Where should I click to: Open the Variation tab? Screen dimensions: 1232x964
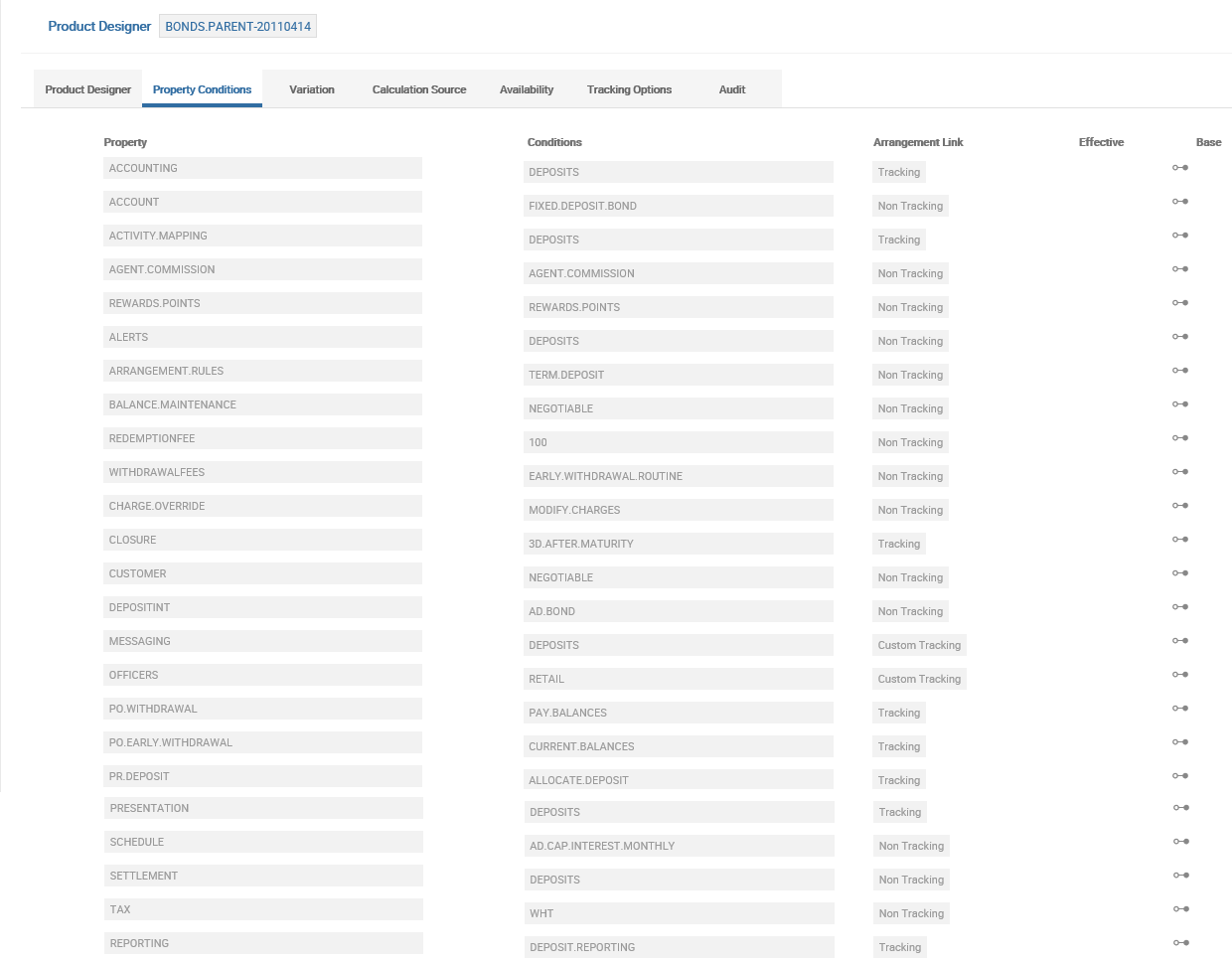tap(312, 89)
